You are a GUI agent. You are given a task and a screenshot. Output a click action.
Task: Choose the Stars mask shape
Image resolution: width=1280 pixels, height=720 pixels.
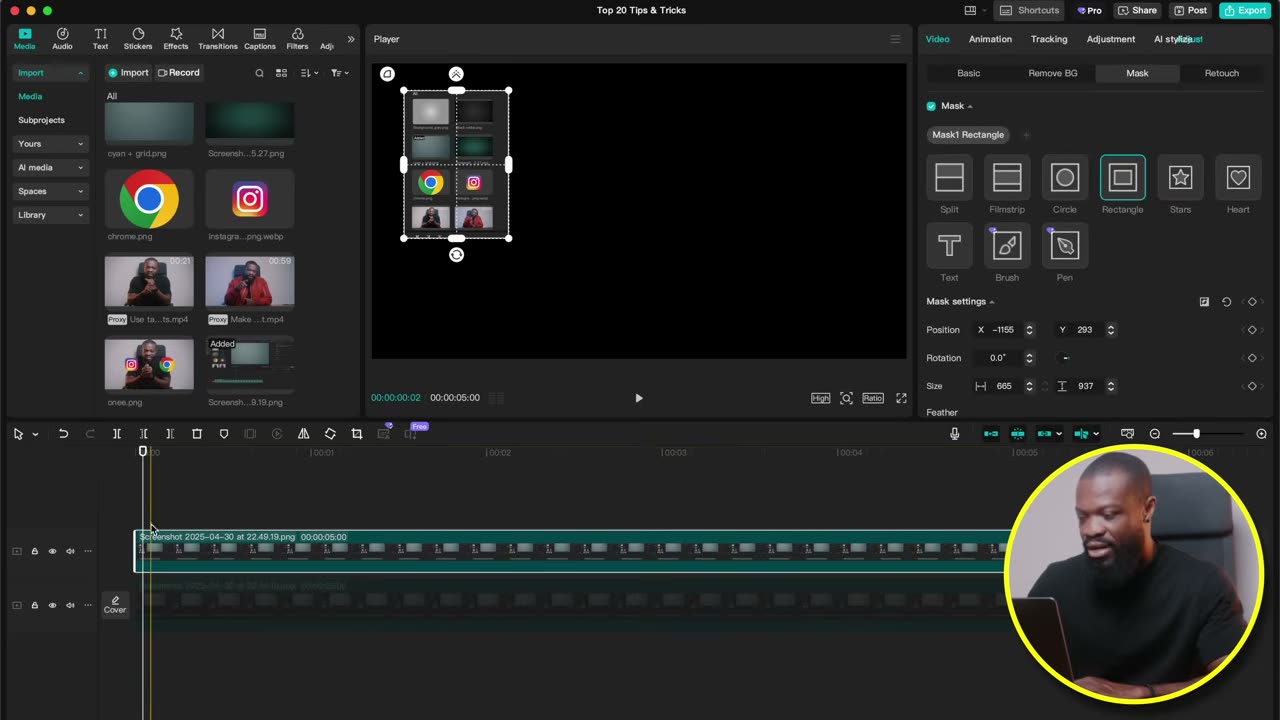[1180, 178]
